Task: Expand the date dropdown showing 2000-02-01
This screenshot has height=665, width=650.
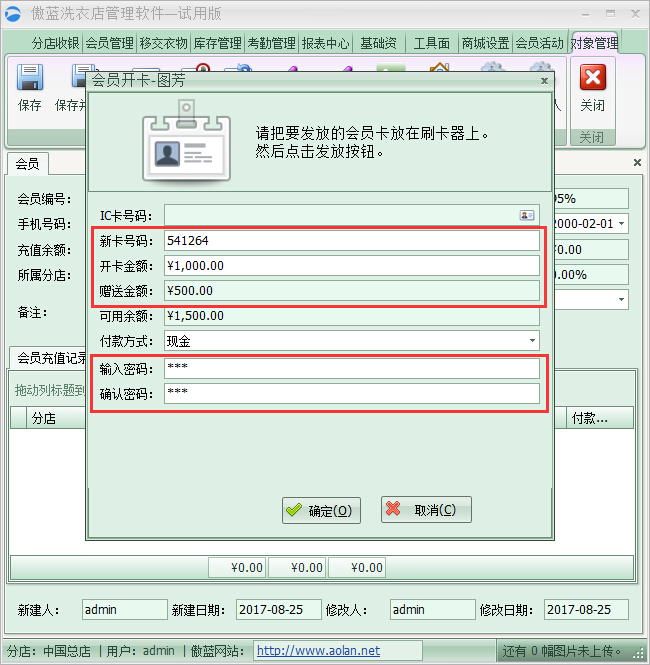Action: 621,224
